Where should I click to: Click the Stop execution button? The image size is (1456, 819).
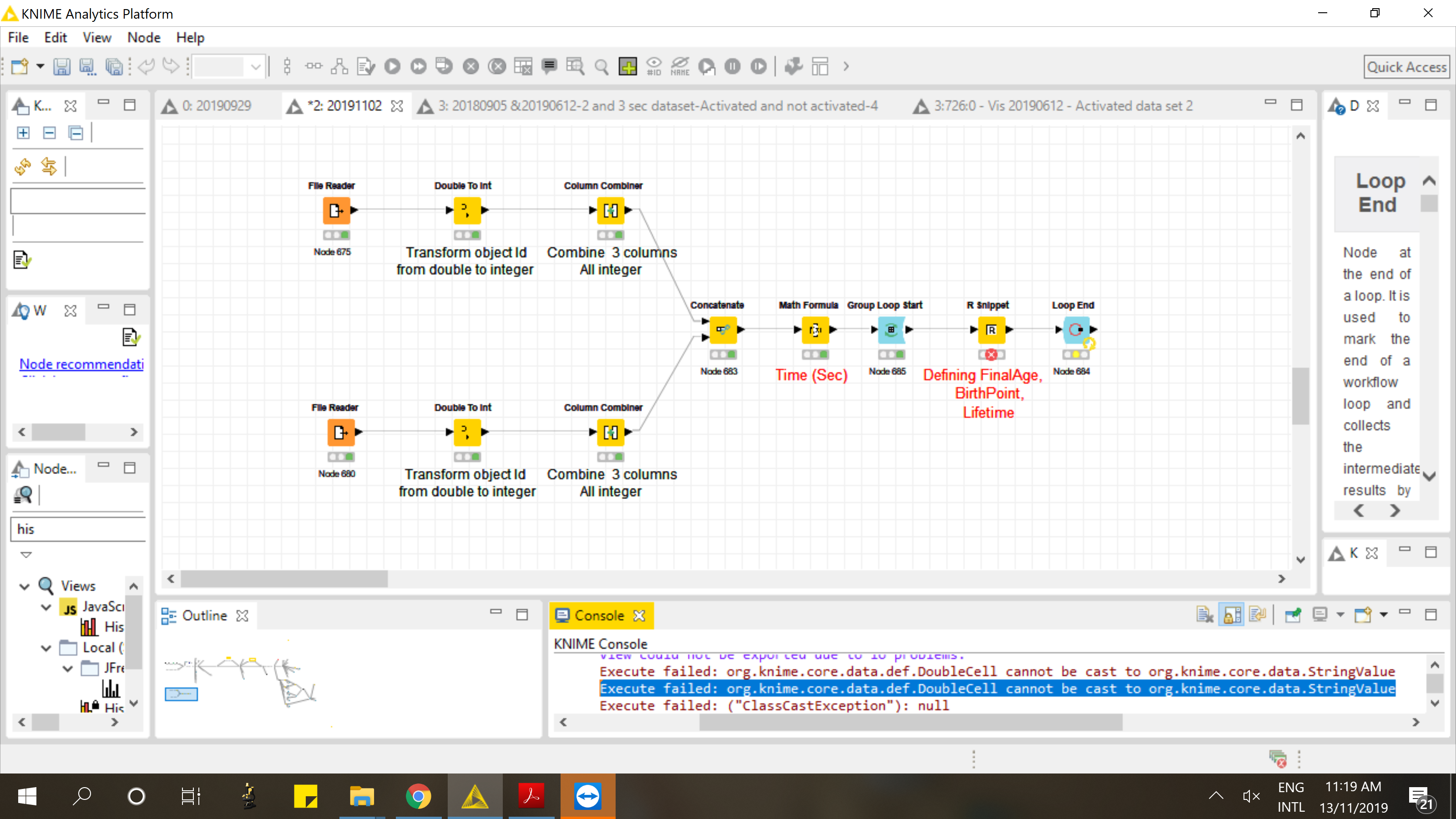tap(471, 66)
